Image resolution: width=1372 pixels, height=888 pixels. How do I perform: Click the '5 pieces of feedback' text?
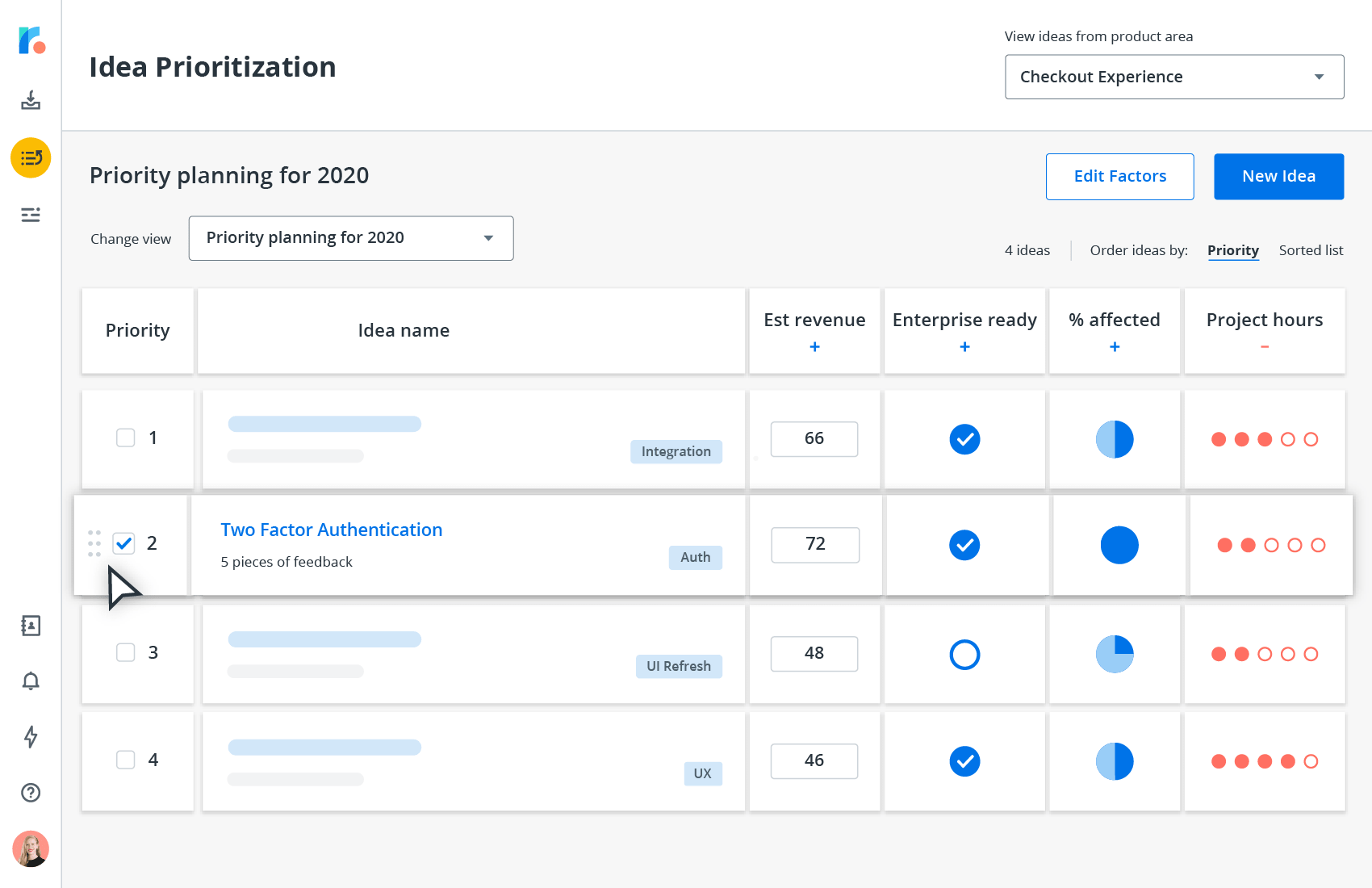pyautogui.click(x=287, y=562)
